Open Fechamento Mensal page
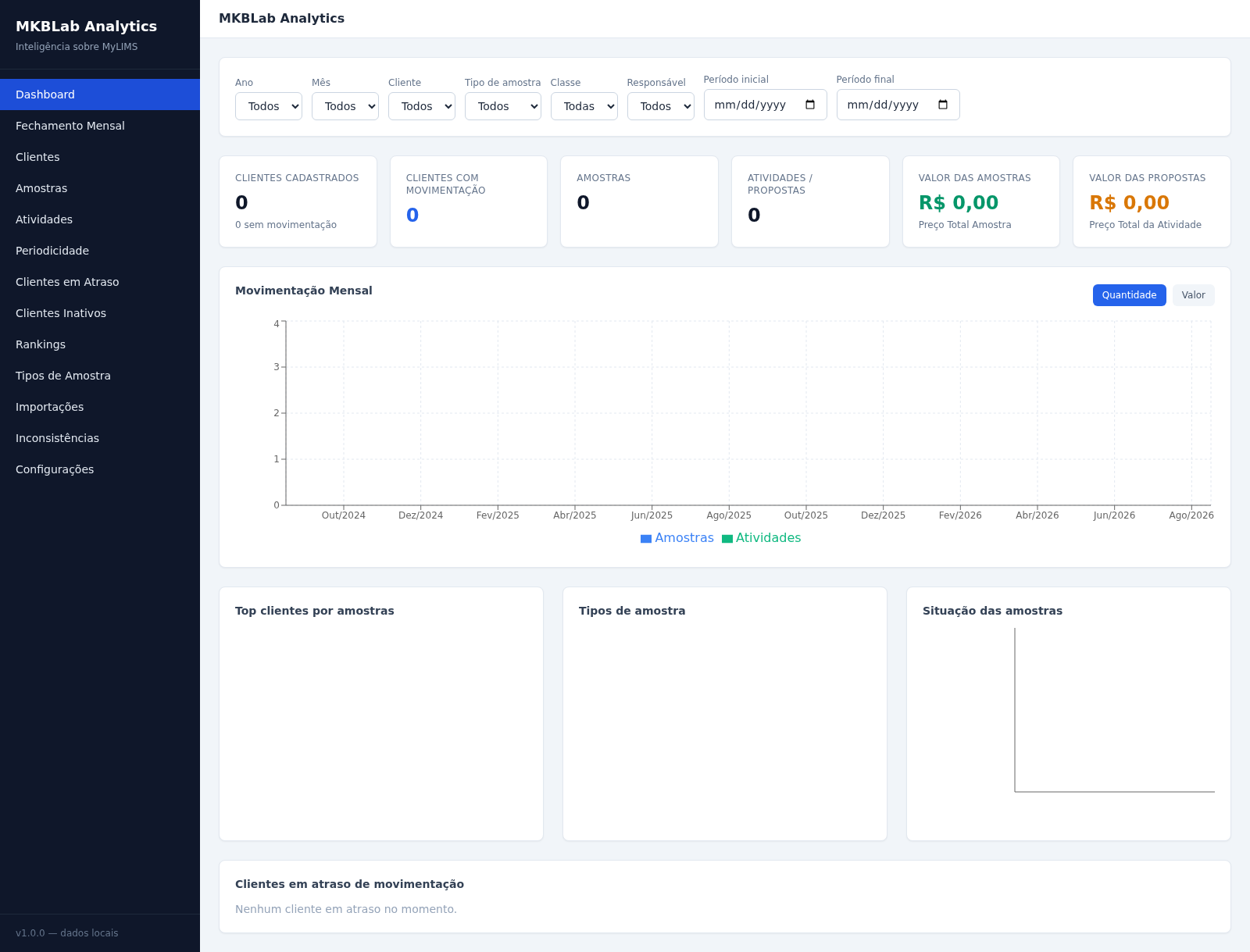The width and height of the screenshot is (1250, 952). [x=100, y=126]
